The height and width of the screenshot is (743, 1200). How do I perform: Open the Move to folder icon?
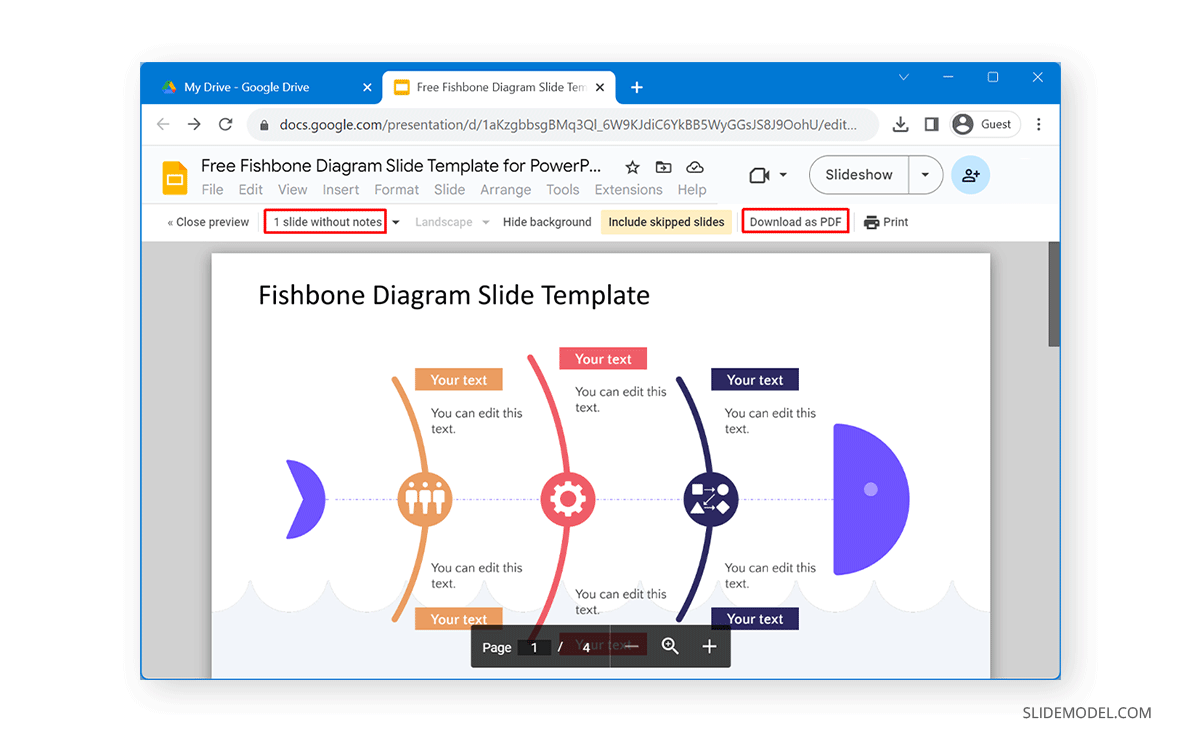662,166
